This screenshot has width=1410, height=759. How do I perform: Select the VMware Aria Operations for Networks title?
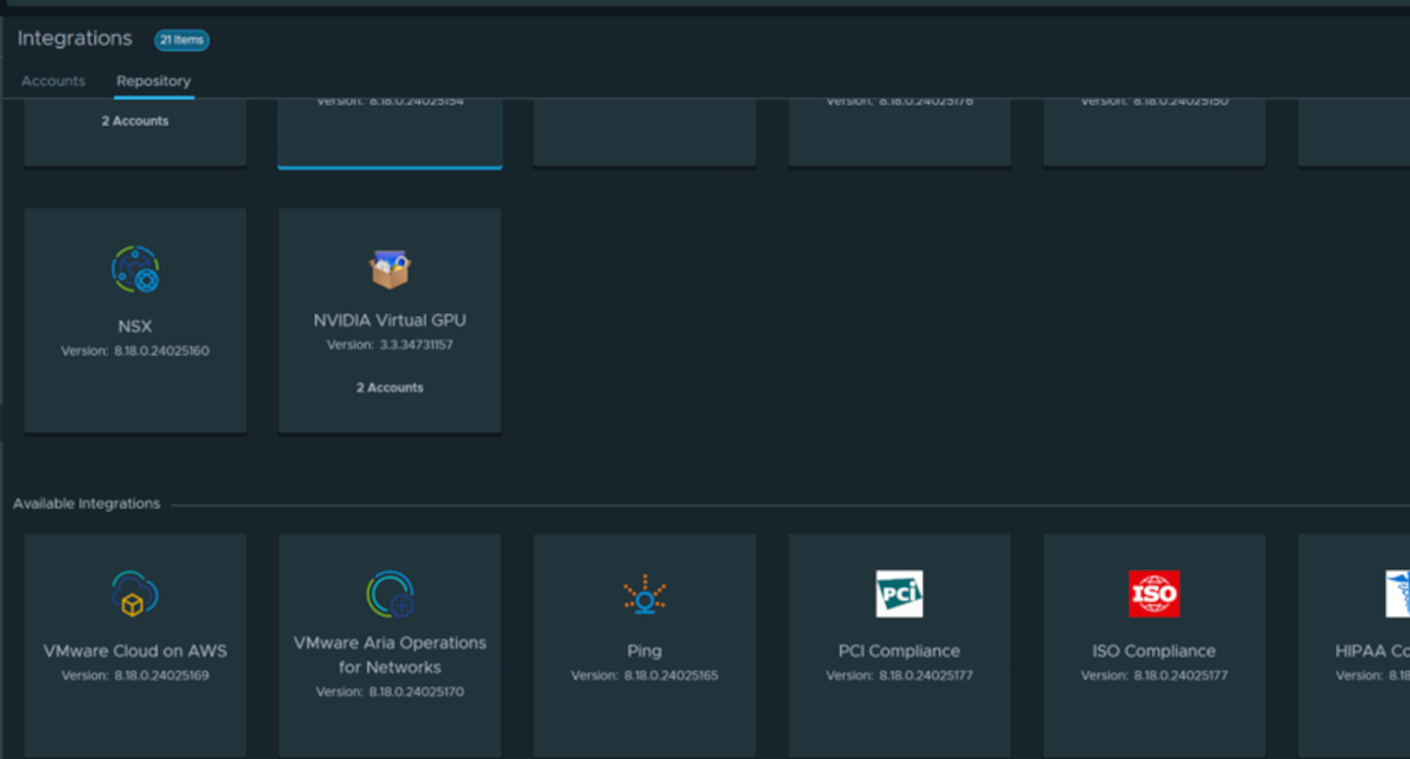(x=390, y=655)
